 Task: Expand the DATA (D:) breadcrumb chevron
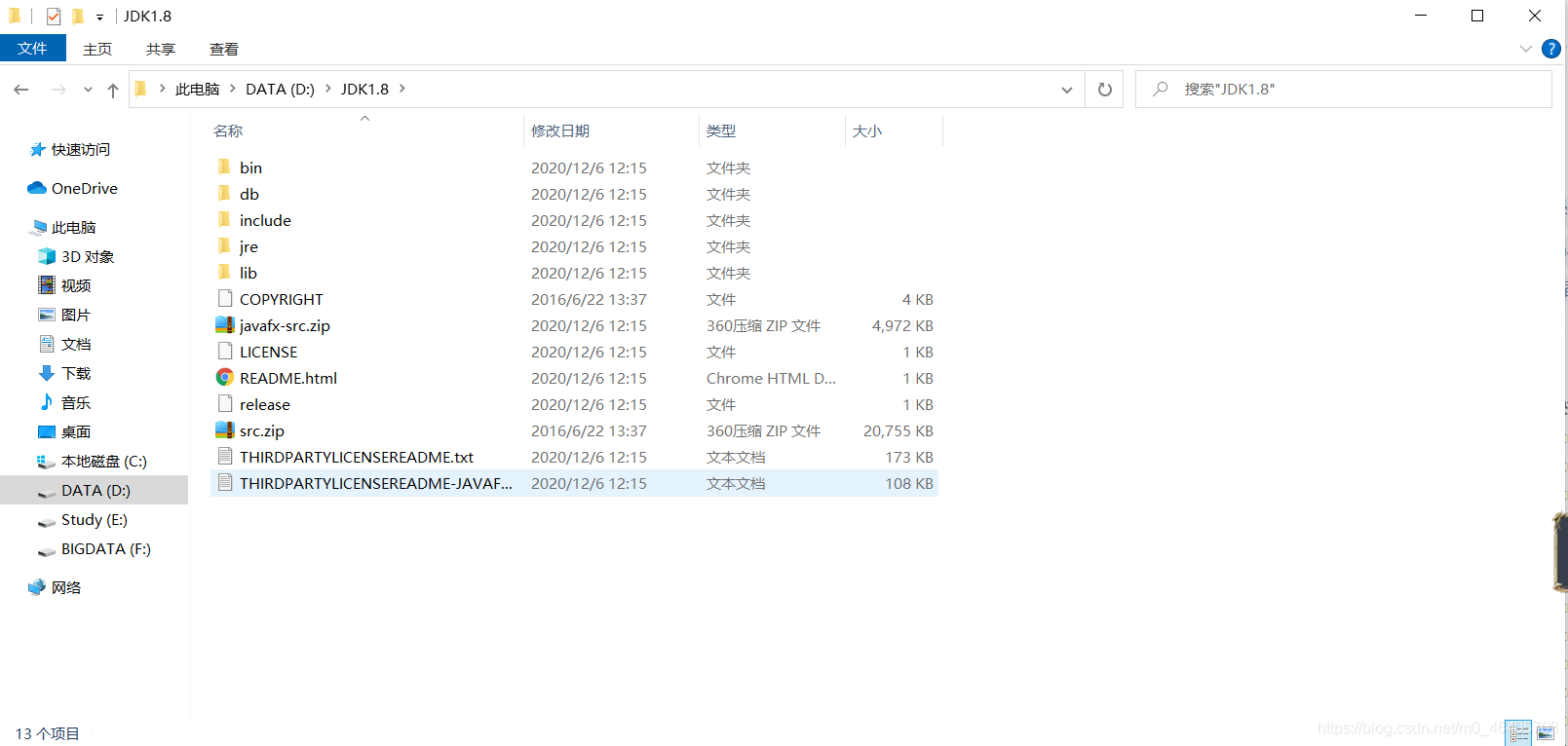pos(327,89)
